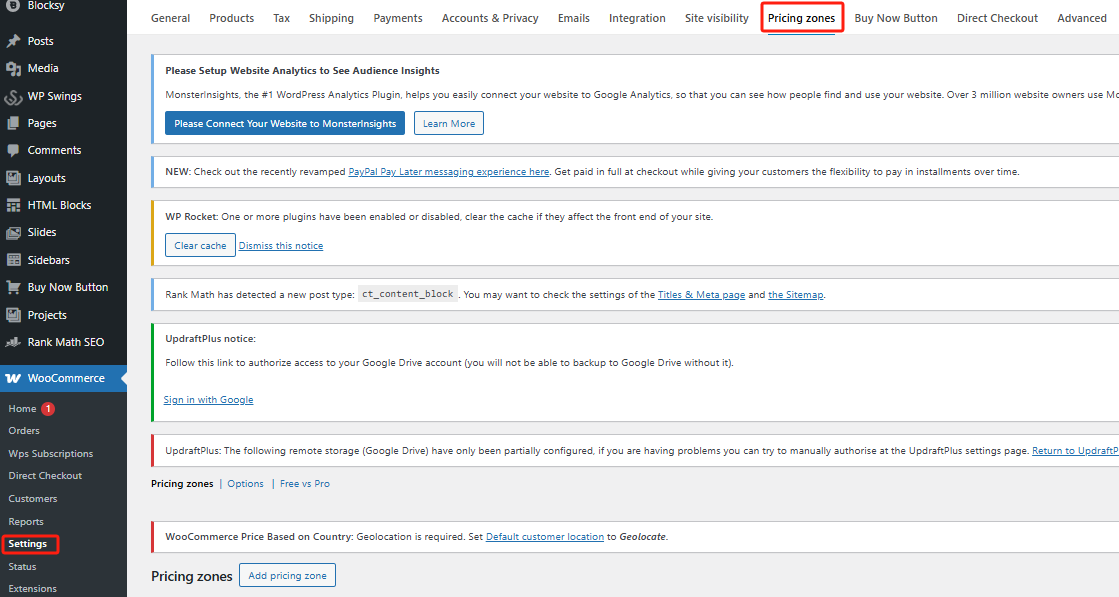
Task: Click the Clear cache button
Action: pos(200,246)
